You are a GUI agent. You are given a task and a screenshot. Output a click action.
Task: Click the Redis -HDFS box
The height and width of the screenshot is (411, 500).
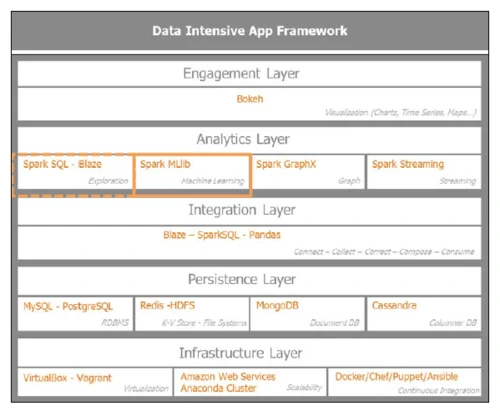192,314
